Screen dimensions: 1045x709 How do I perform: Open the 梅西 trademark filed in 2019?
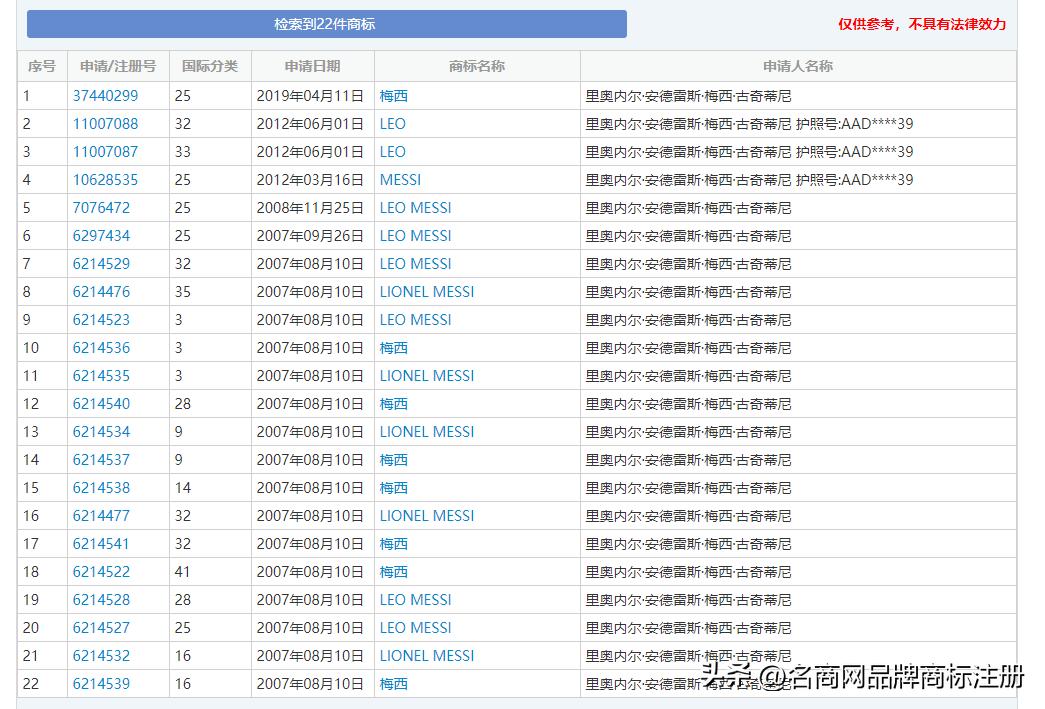click(x=393, y=96)
